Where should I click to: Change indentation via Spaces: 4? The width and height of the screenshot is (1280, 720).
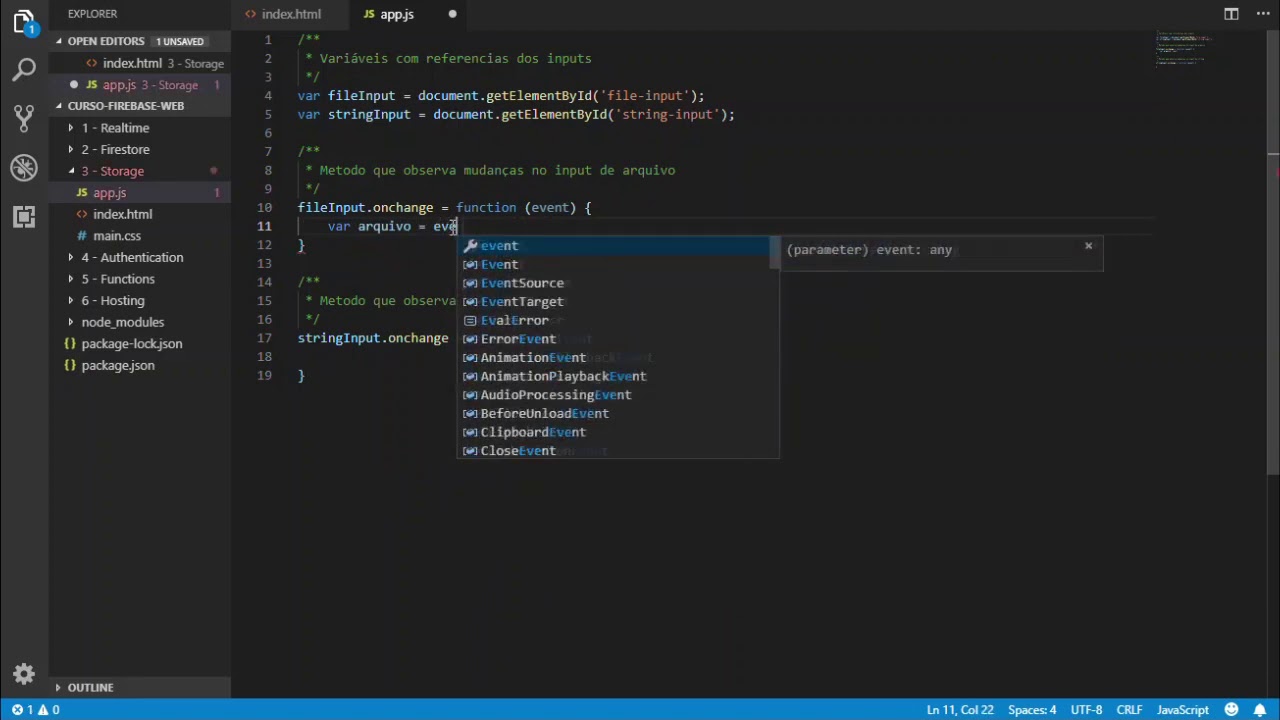point(1032,710)
